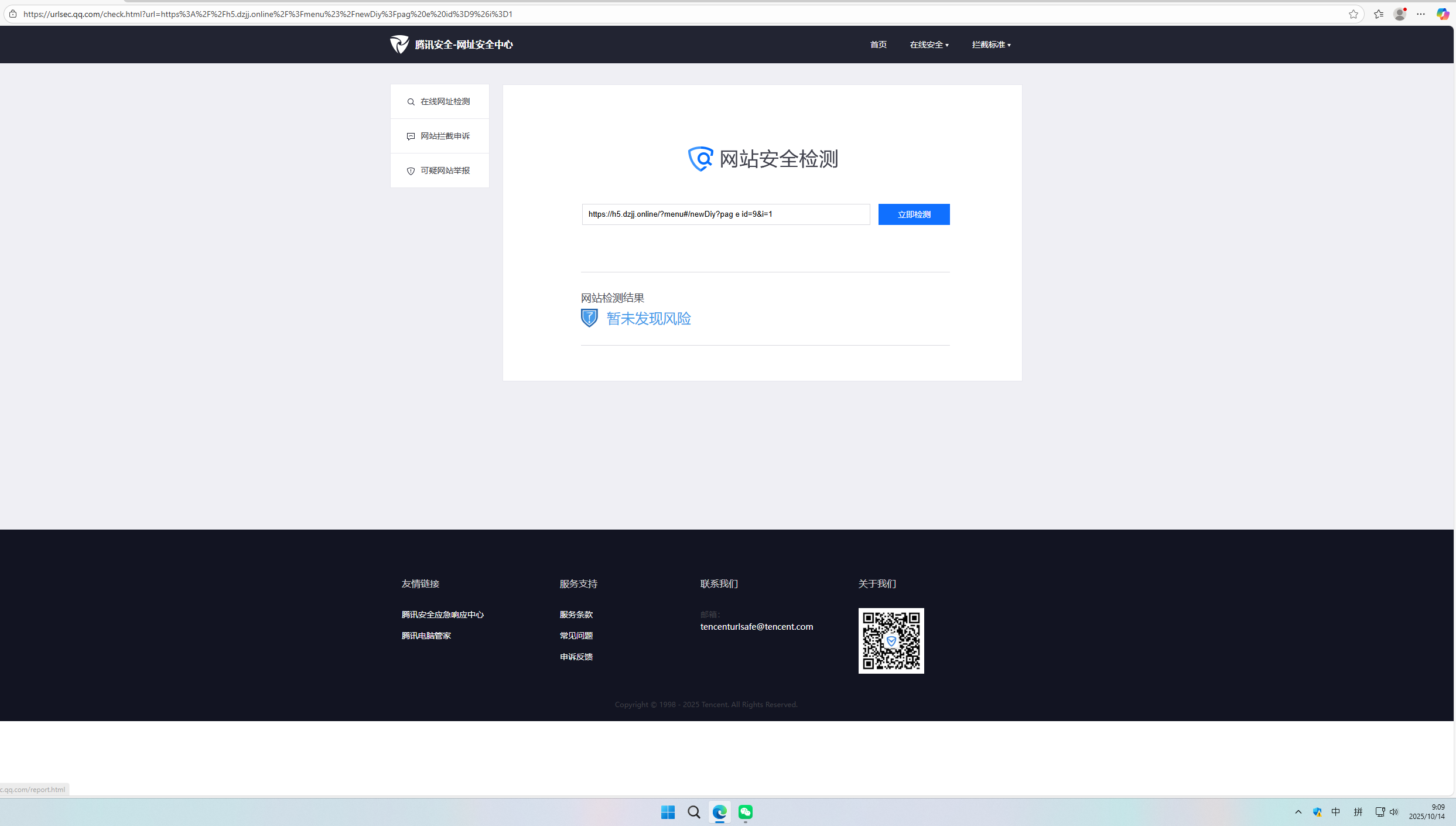The width and height of the screenshot is (1456, 826).
Task: Open browser settings and more menu
Action: point(1421,14)
